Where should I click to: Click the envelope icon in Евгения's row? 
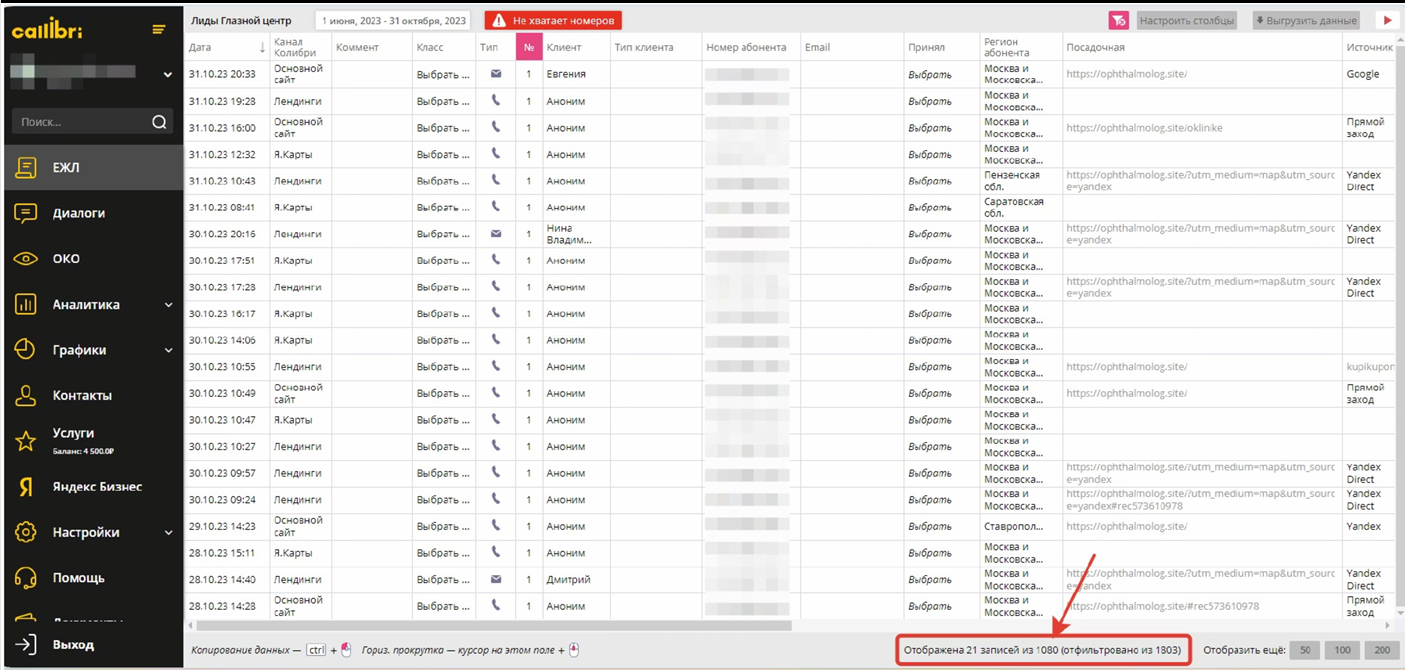pyautogui.click(x=496, y=74)
